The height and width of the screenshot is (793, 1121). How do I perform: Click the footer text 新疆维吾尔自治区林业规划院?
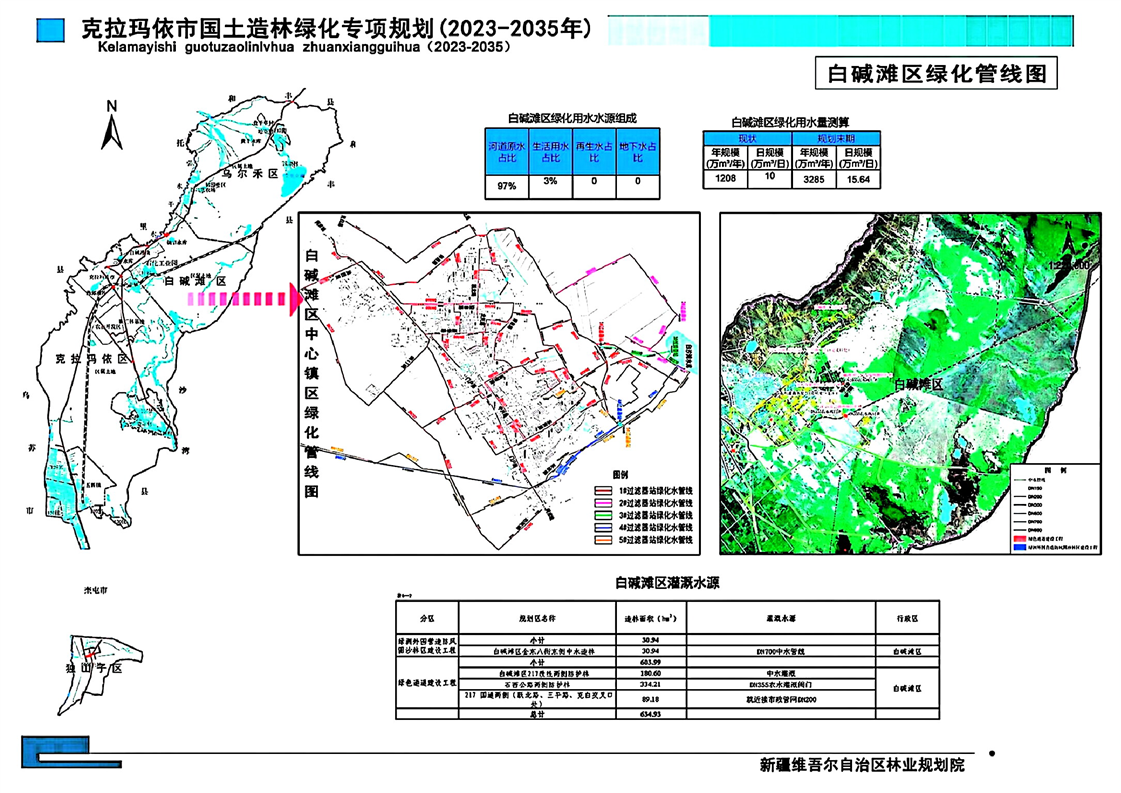pos(861,765)
